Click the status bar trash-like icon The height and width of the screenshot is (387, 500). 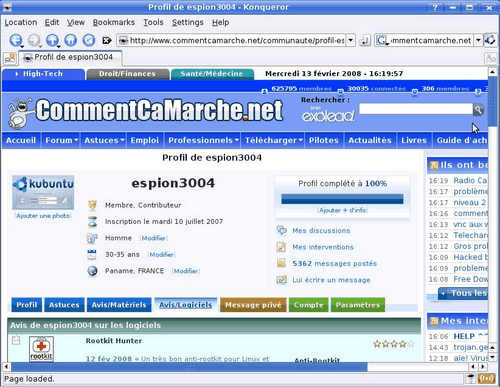[x=471, y=378]
